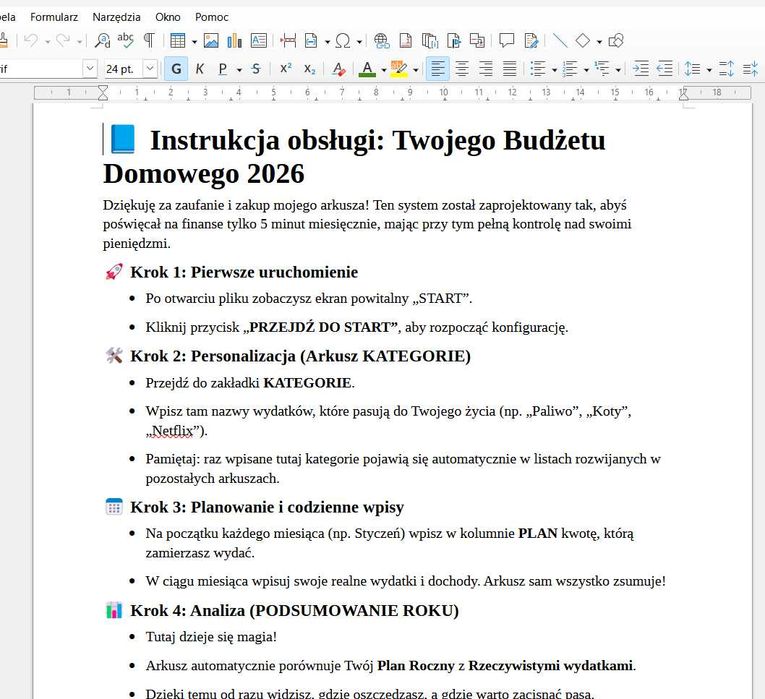Apply the yellow highlighting color

coord(399,69)
